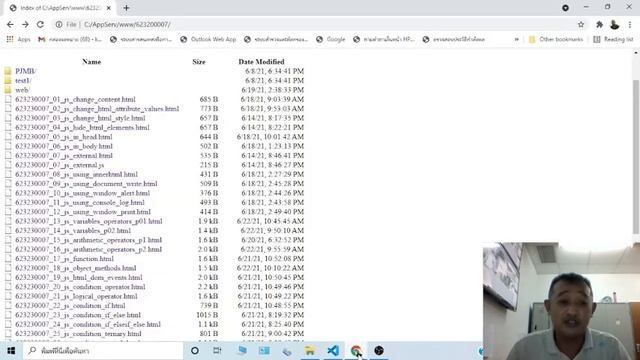This screenshot has height=360, width=640.
Task: Open the Chrome profile avatar
Action: tap(614, 24)
